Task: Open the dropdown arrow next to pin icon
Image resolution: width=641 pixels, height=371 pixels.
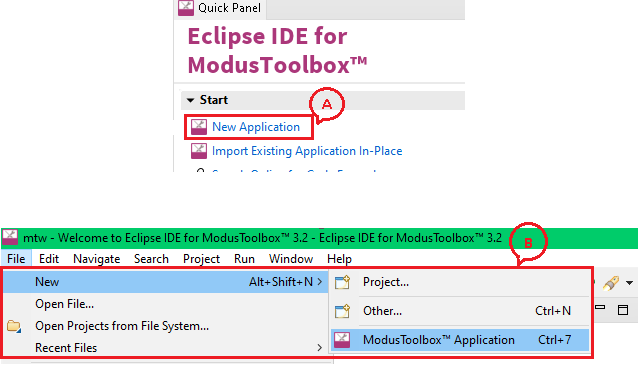Action: [x=630, y=283]
